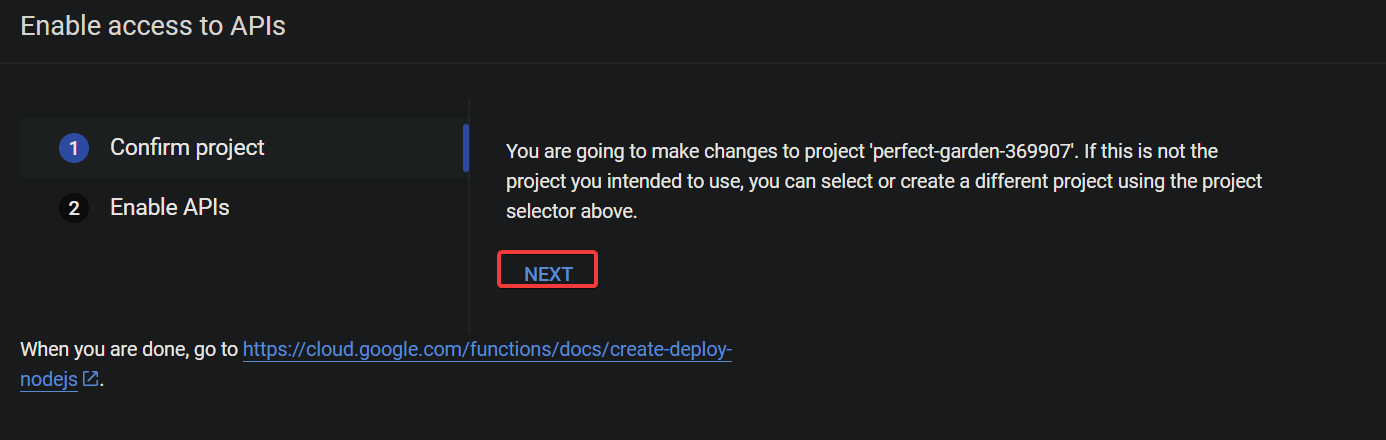Select the Confirm project step

coord(240,148)
